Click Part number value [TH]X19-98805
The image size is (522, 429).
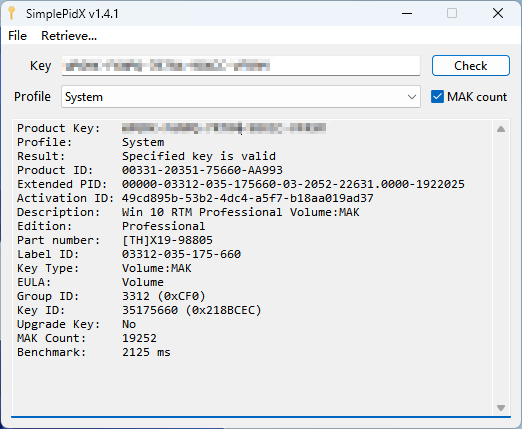(167, 240)
